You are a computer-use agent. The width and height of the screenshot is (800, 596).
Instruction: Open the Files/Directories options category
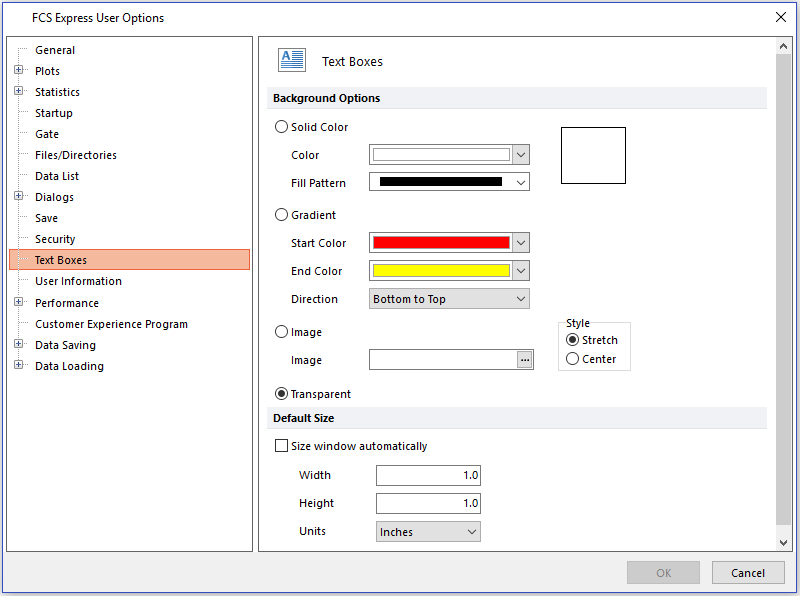point(76,155)
